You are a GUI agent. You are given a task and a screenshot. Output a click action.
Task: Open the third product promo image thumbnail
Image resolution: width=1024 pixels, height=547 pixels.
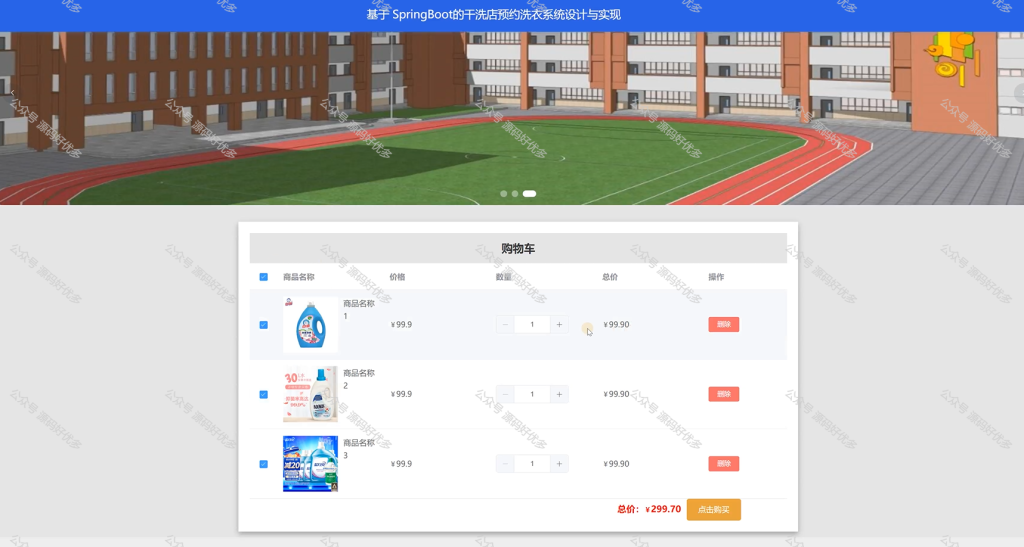(310, 464)
